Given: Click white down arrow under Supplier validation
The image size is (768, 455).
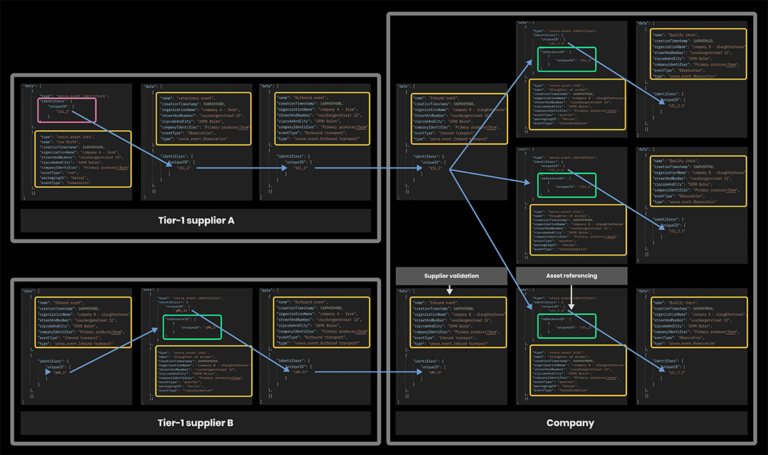Looking at the screenshot, I should tap(450, 289).
